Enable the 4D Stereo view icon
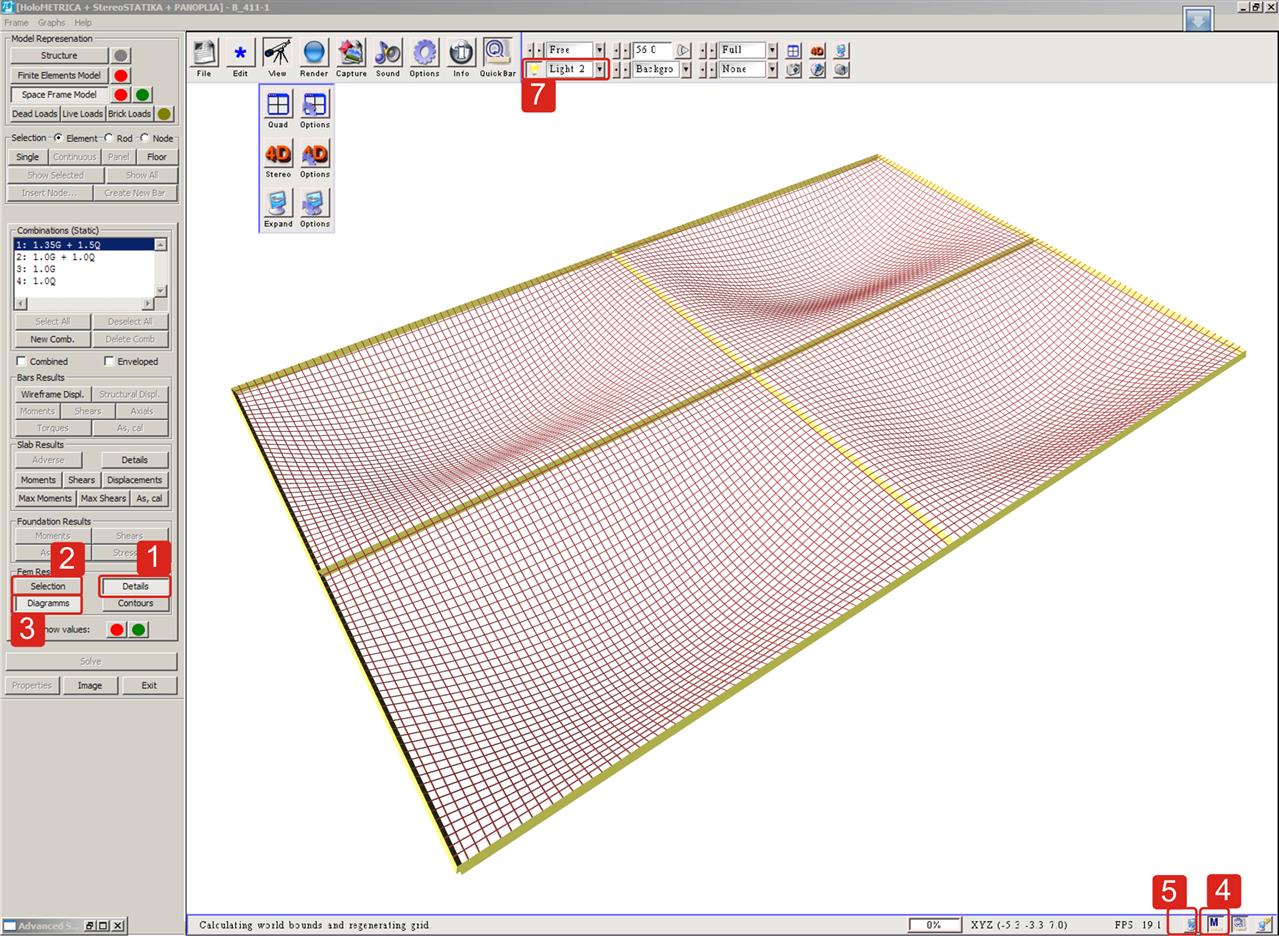This screenshot has height=936, width=1279. coord(278,156)
